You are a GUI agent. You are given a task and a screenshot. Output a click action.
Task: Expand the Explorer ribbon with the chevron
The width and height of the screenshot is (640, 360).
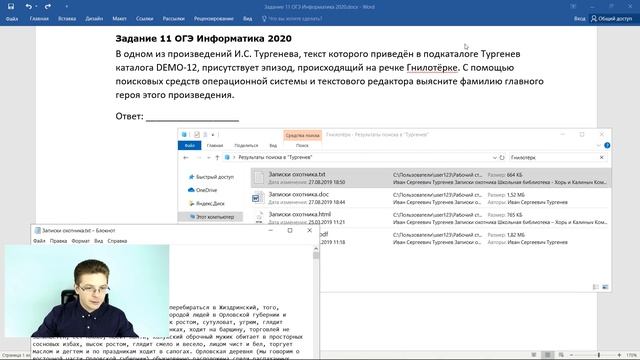click(x=598, y=145)
